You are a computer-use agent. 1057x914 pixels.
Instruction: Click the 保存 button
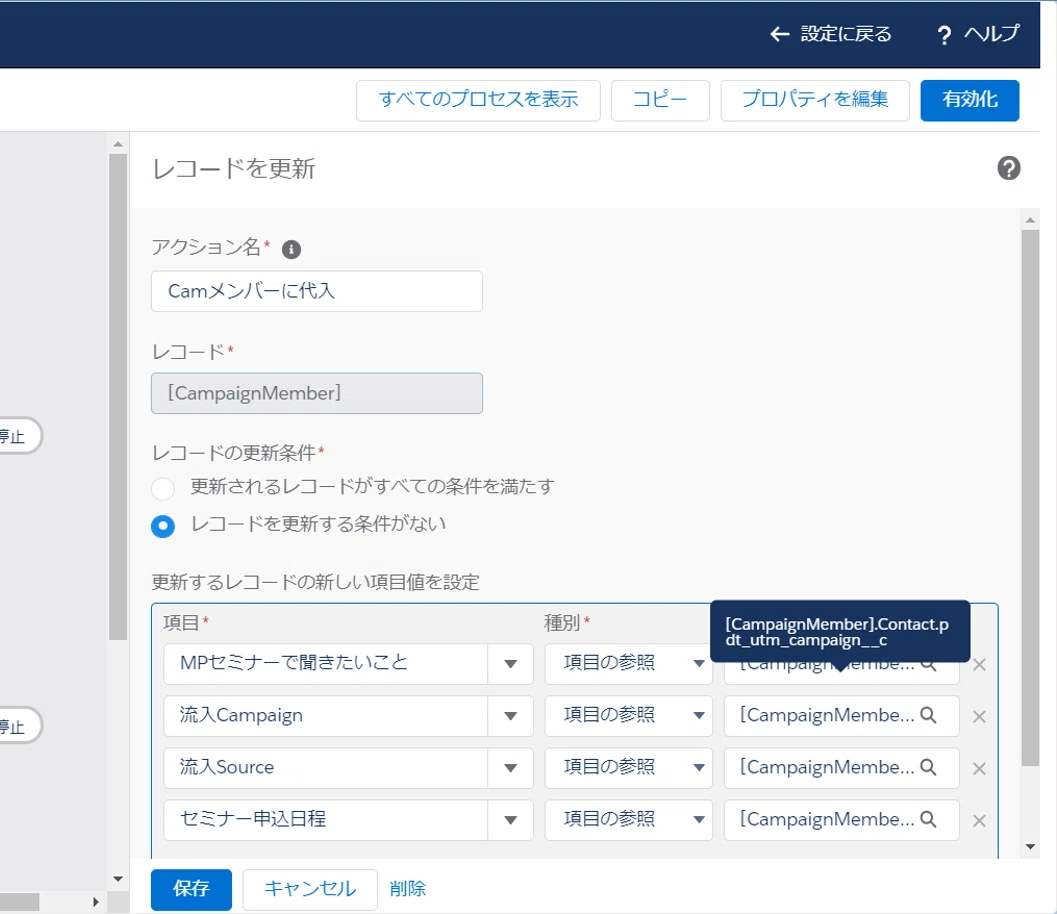tap(191, 889)
